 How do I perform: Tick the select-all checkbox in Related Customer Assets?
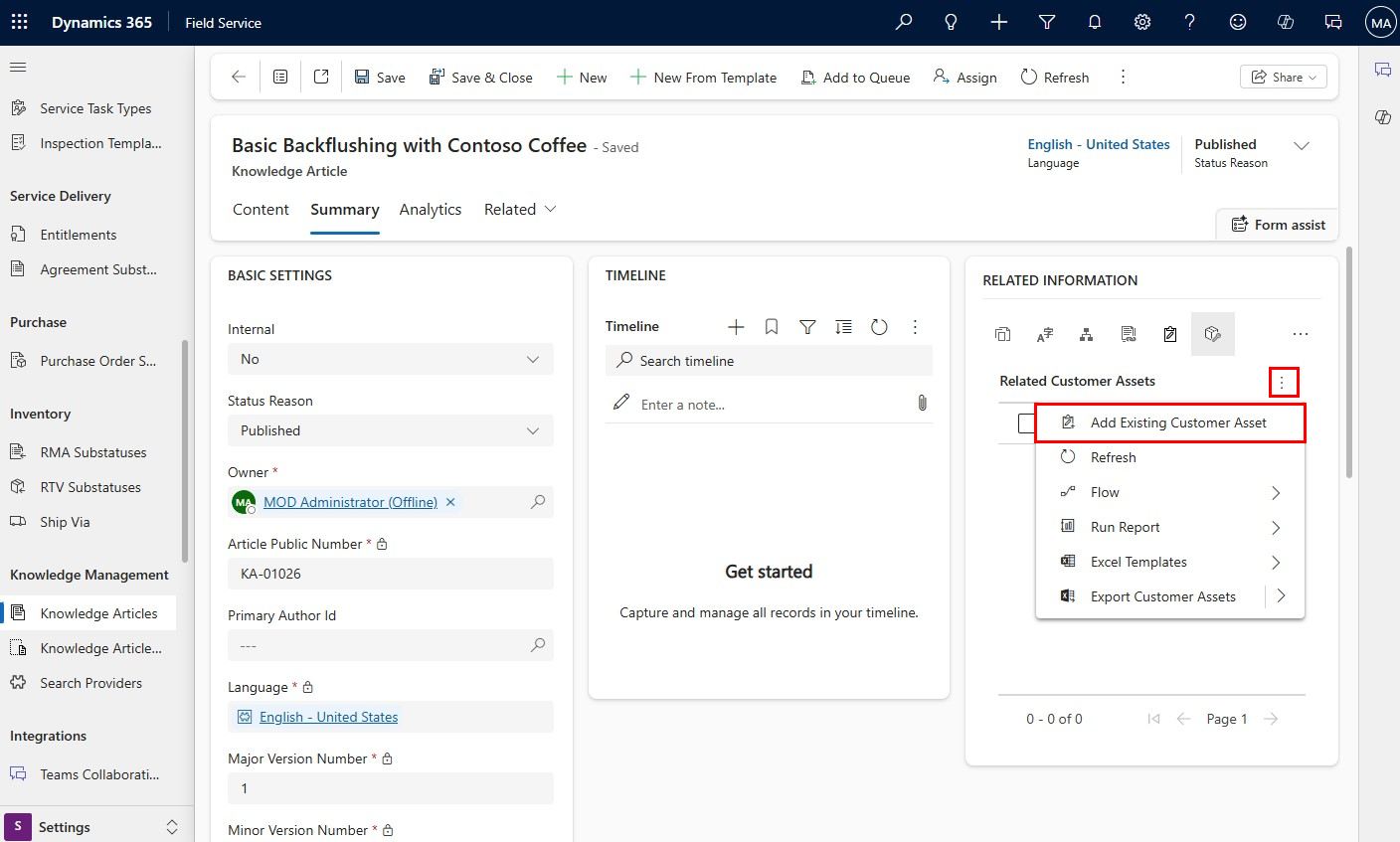click(1026, 423)
